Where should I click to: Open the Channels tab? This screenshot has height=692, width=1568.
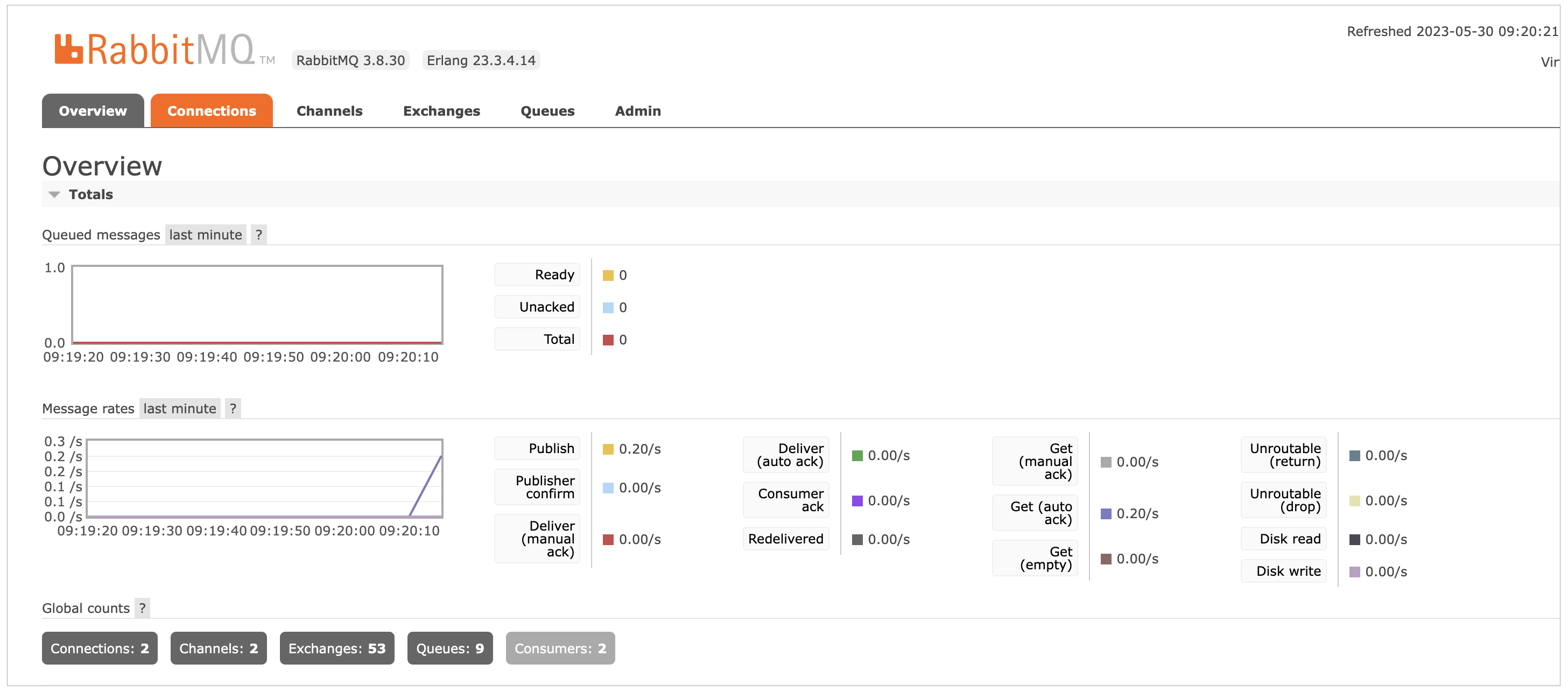point(329,111)
